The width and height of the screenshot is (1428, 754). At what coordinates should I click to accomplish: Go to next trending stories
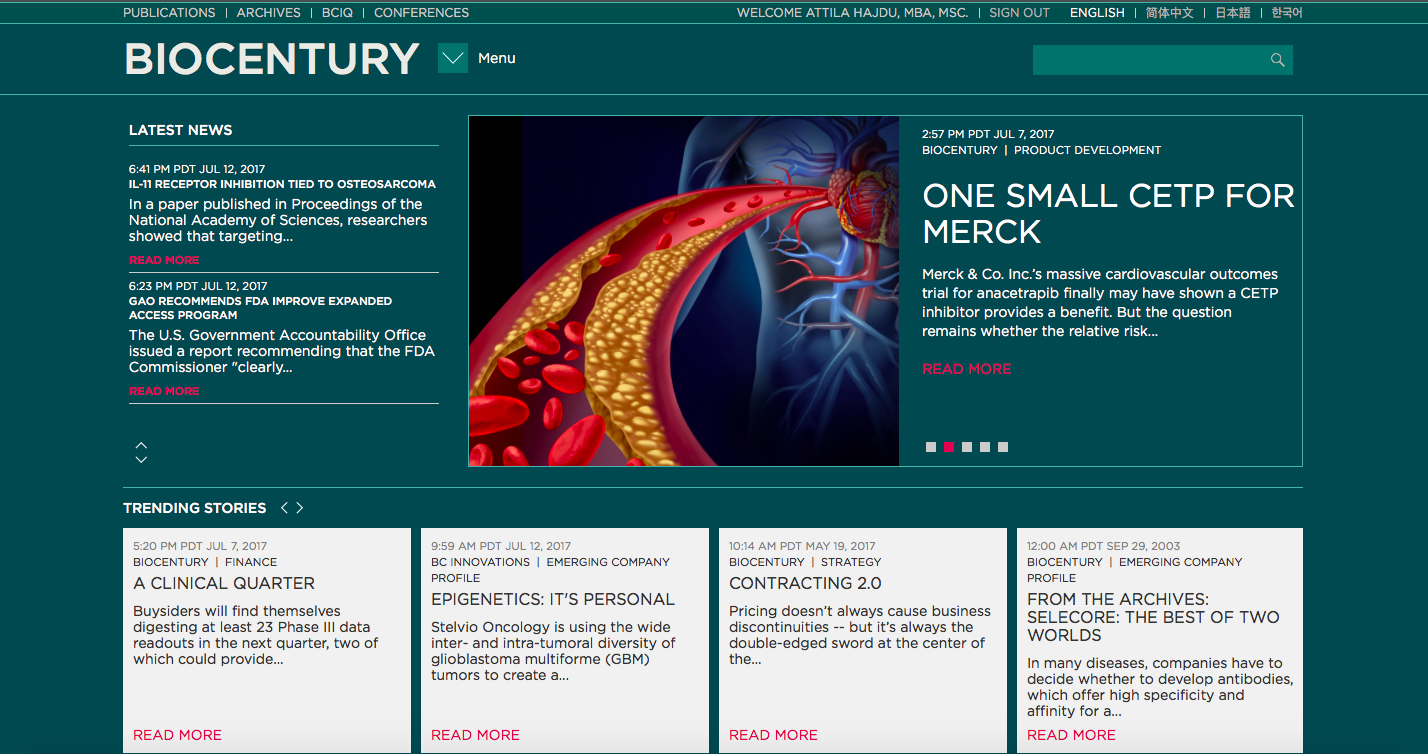point(299,508)
